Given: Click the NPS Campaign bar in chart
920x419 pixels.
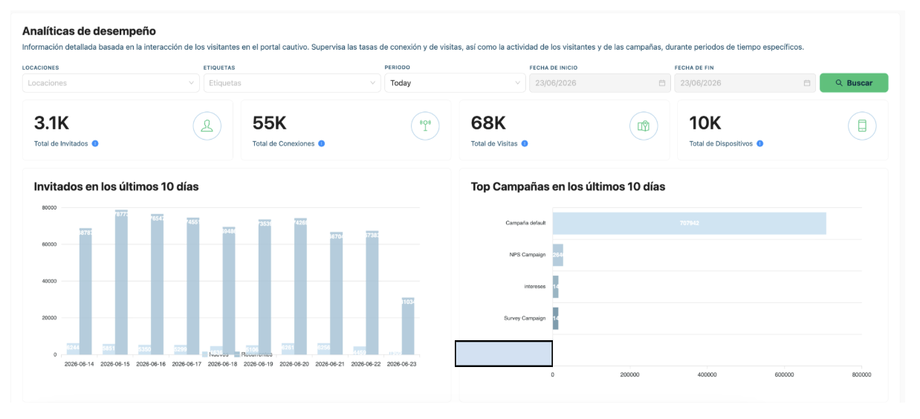Looking at the screenshot, I should pos(558,255).
